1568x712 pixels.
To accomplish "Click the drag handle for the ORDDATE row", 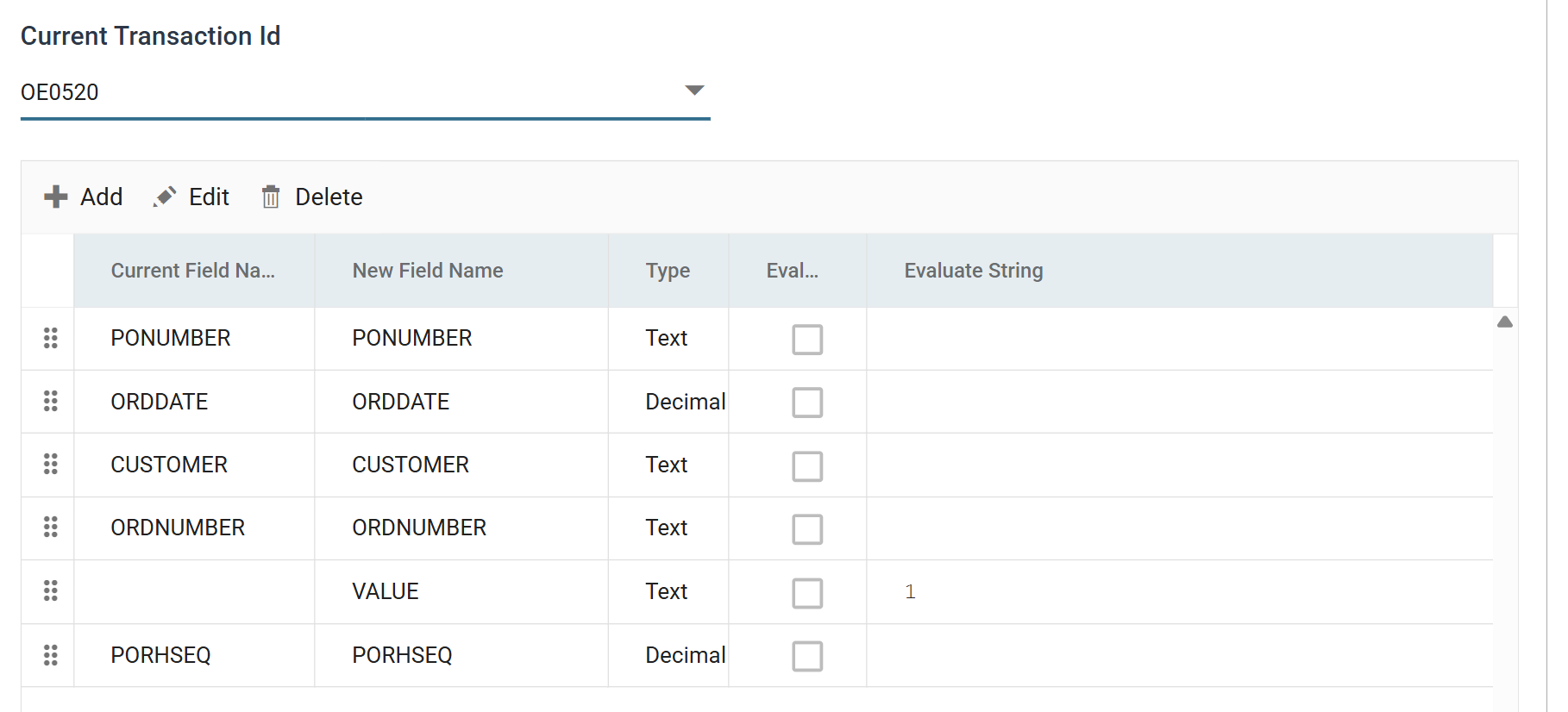I will [51, 401].
